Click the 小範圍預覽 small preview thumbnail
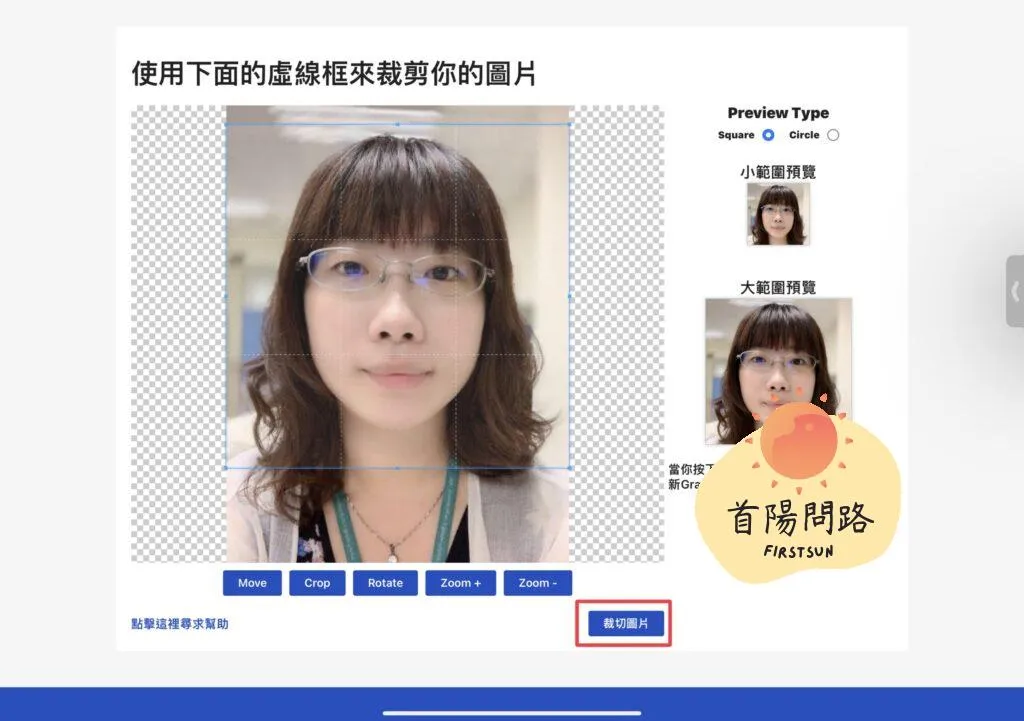The height and width of the screenshot is (721, 1024). tap(778, 214)
